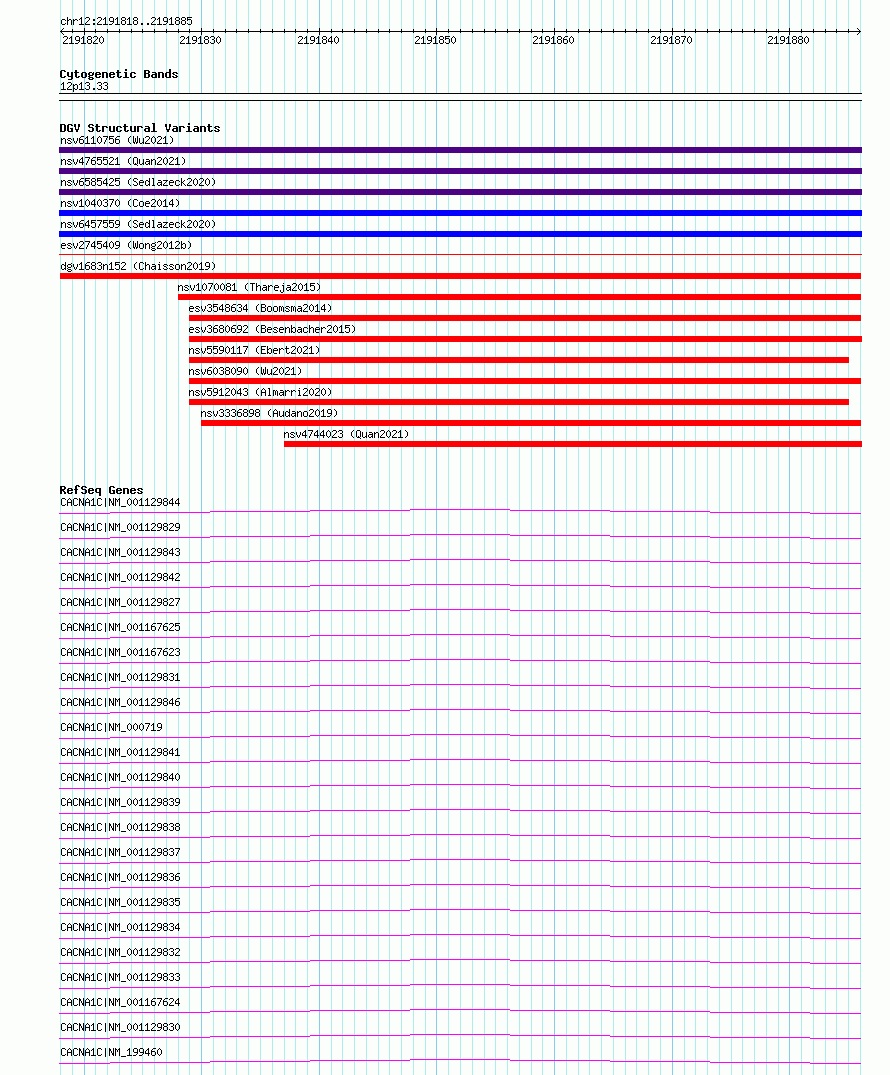Select the nsv5590117 (Ebert2021) variant label
This screenshot has height=1075, width=890.
254,350
